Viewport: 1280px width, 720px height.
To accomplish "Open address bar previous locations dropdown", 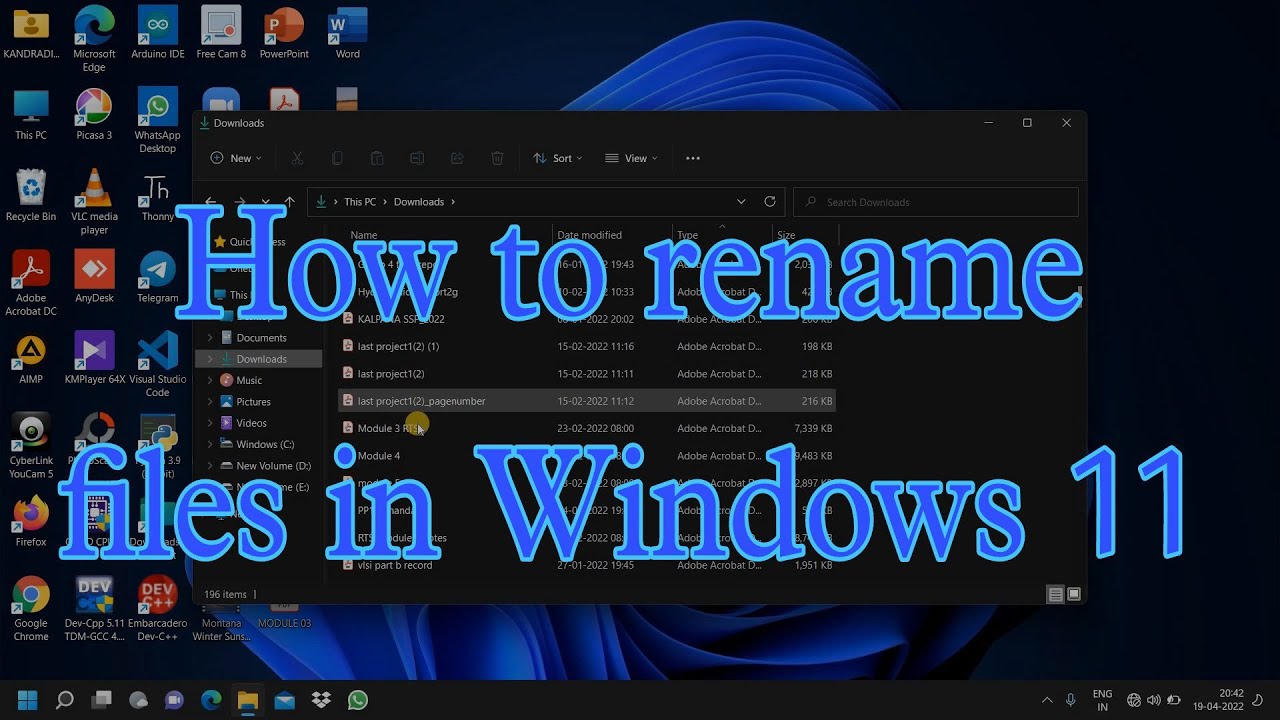I will click(x=741, y=201).
